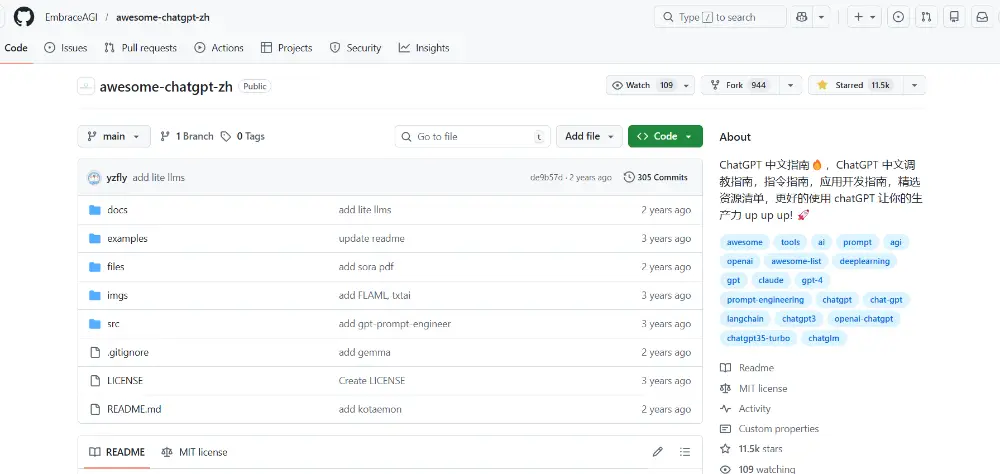Click the GitHub logo home icon
Viewport: 1000px width, 474px height.
pyautogui.click(x=24, y=17)
